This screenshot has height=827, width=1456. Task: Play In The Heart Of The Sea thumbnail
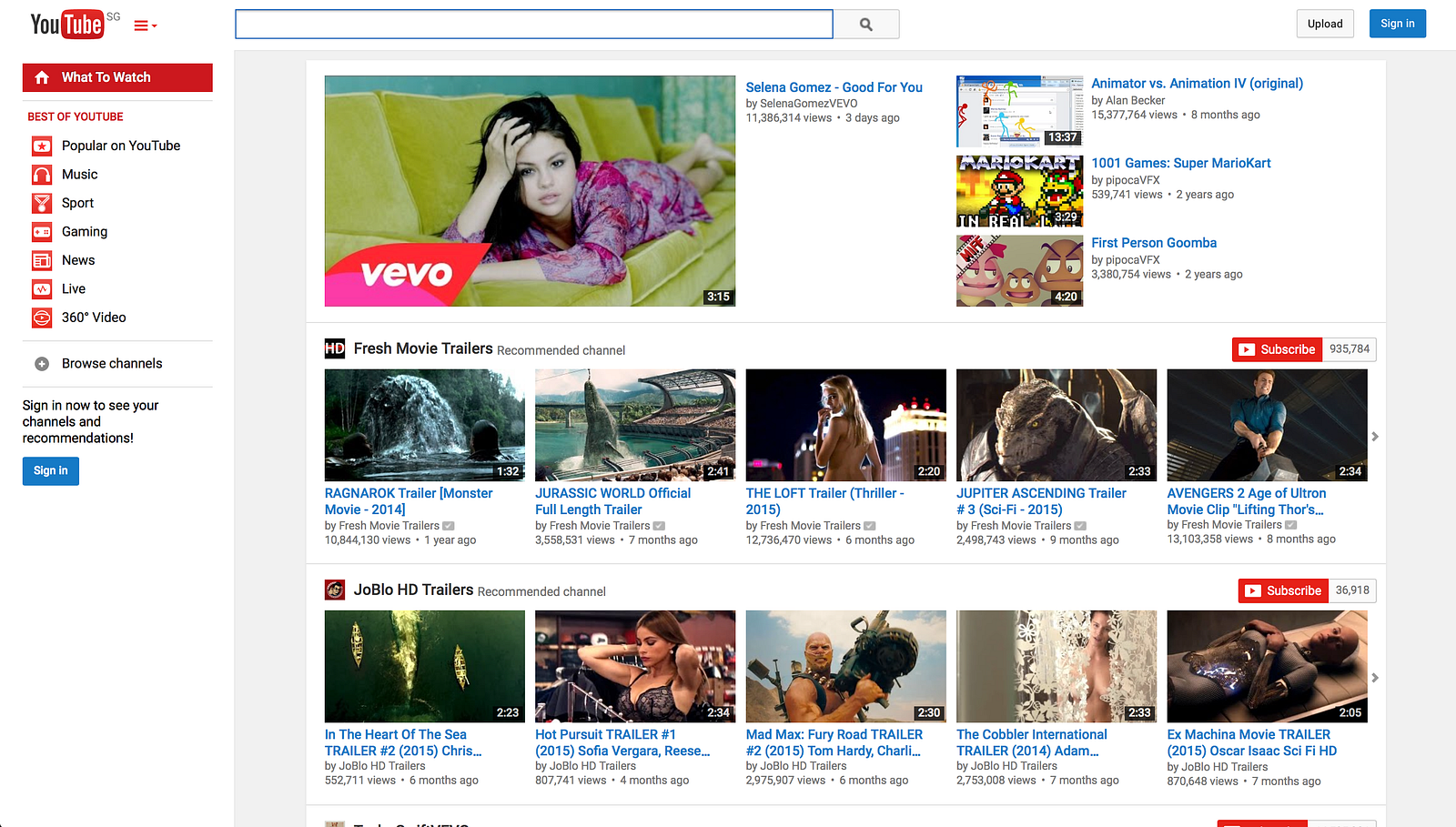[x=425, y=666]
